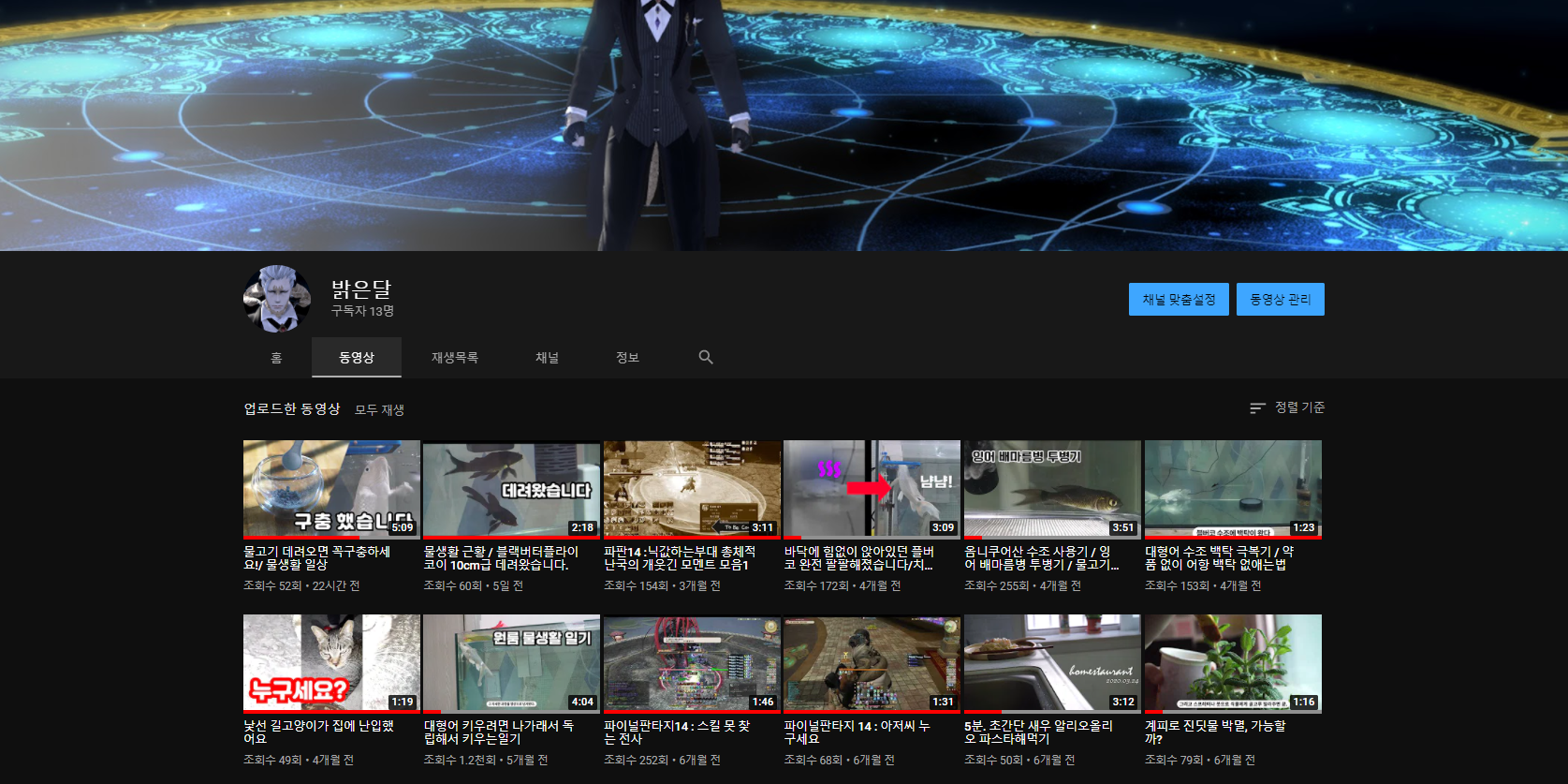Open the 정렬 기준 sort menu
Image resolution: width=1568 pixels, height=784 pixels.
click(x=1287, y=407)
